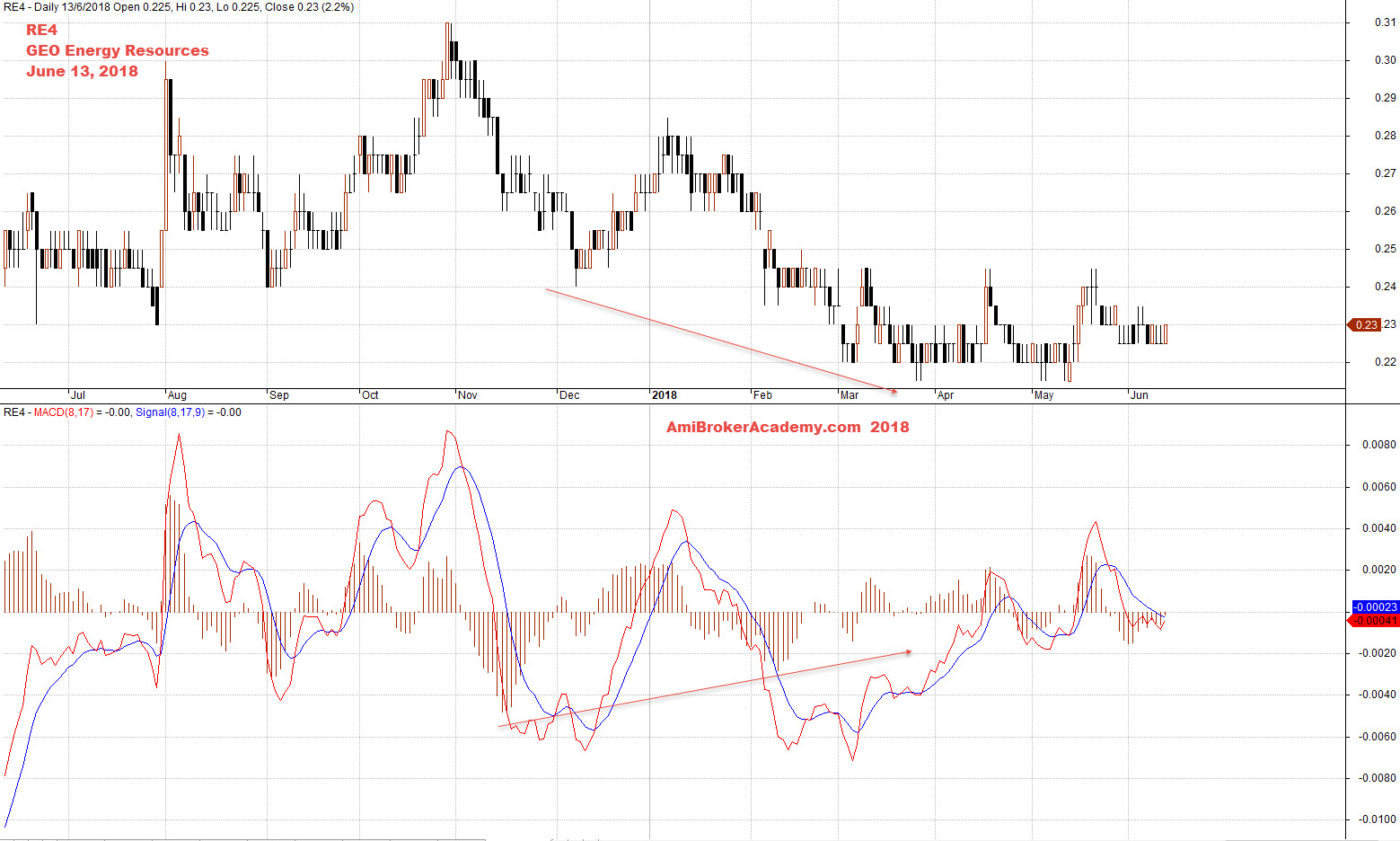Click the -0.0100 MACD axis label
This screenshot has width=1400, height=841.
tap(1375, 820)
